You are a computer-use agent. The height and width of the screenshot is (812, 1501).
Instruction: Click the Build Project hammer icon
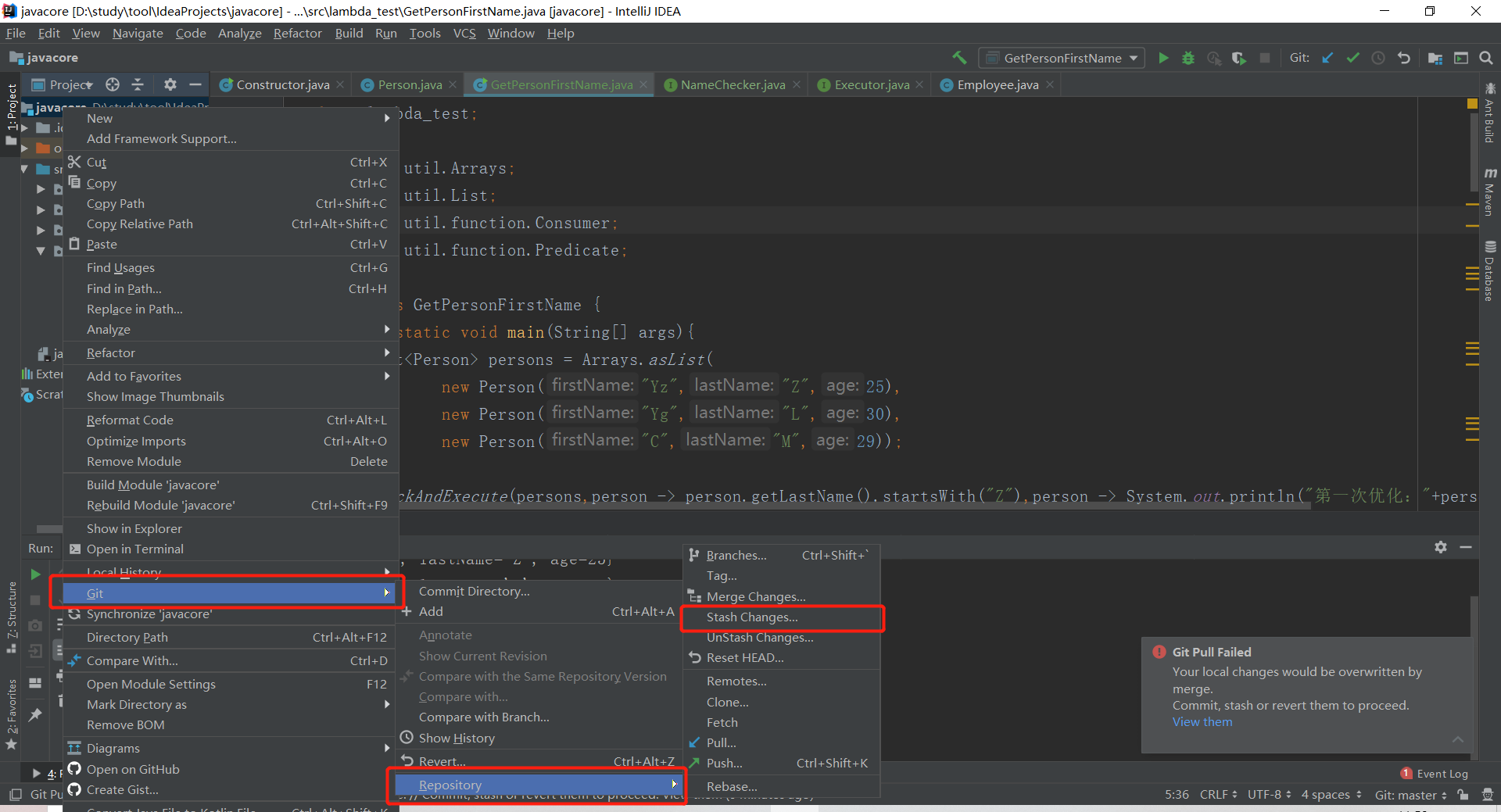click(959, 58)
